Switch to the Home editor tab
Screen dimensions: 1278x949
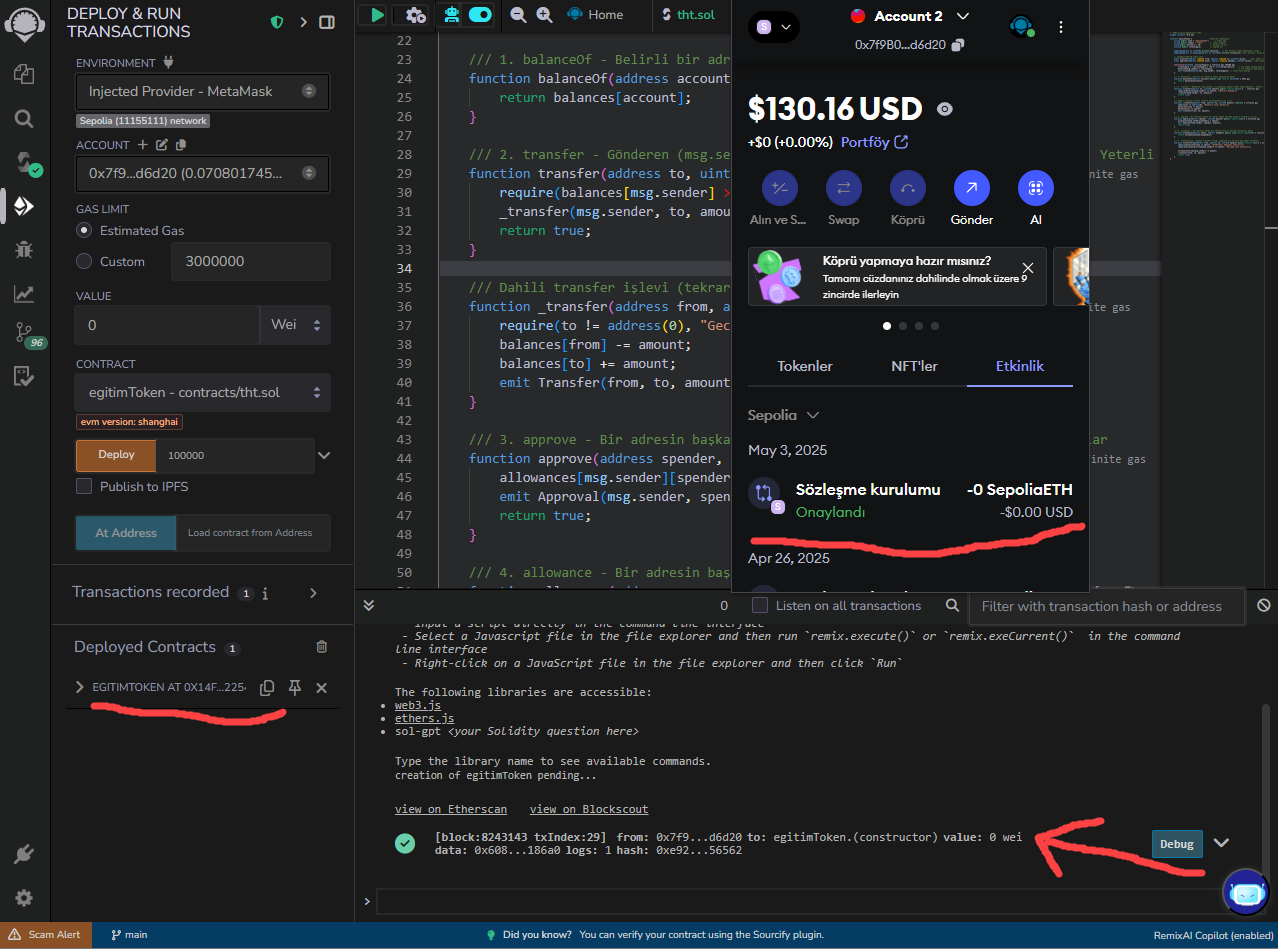click(595, 15)
